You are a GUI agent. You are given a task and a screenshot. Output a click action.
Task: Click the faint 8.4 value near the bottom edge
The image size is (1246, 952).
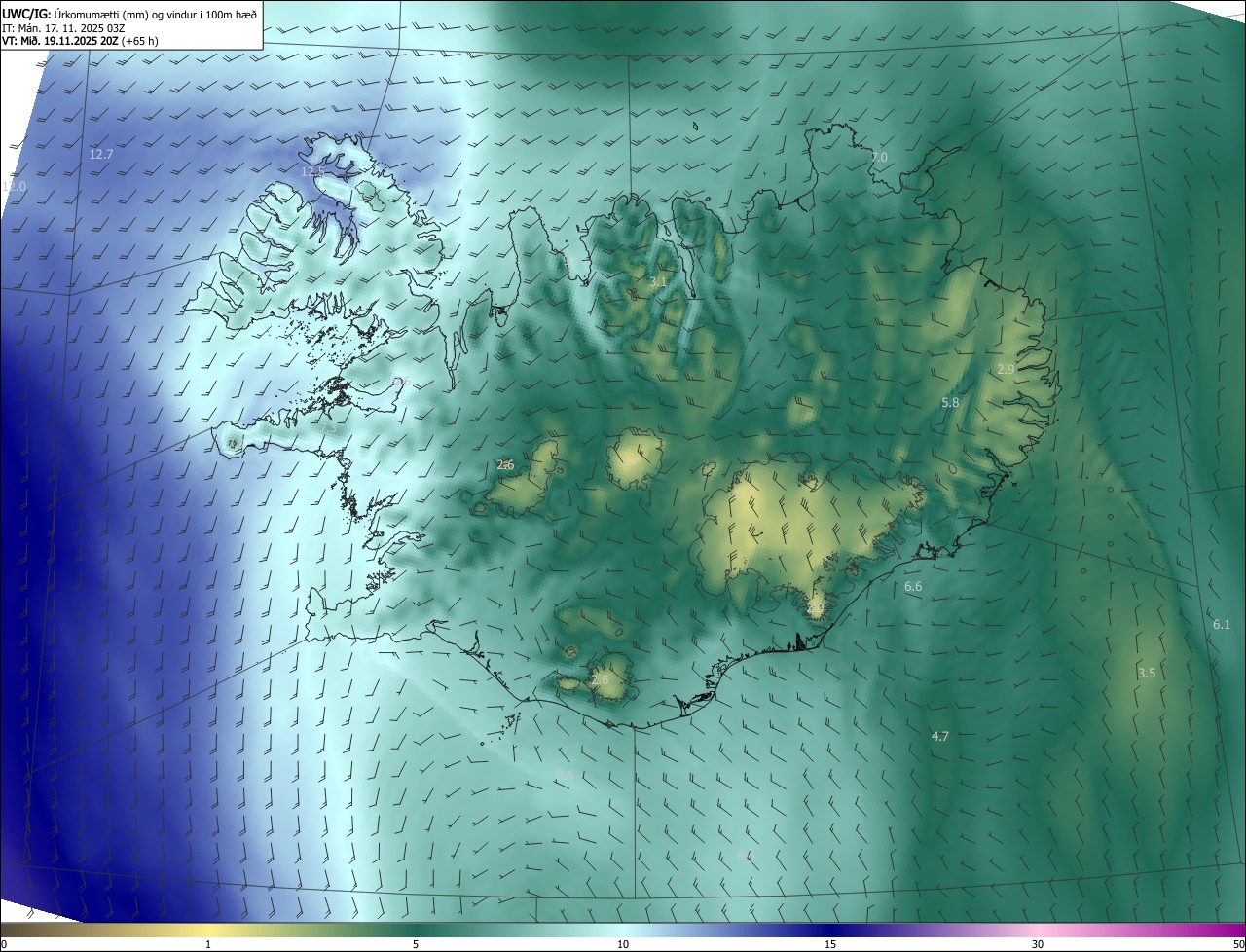(x=746, y=856)
